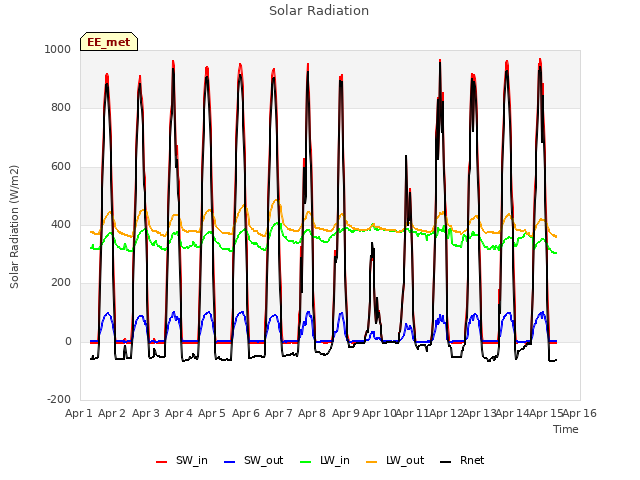The height and width of the screenshot is (480, 640).
Task: Click the Apr 3 x-axis label
Action: click(146, 413)
